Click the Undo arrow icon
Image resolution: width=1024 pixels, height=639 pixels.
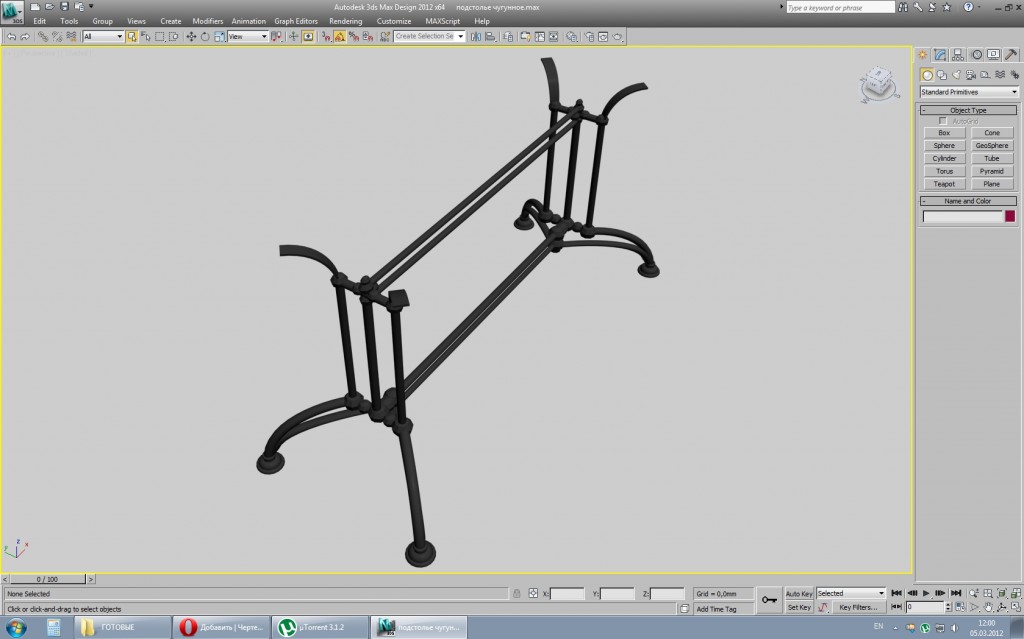[11, 37]
